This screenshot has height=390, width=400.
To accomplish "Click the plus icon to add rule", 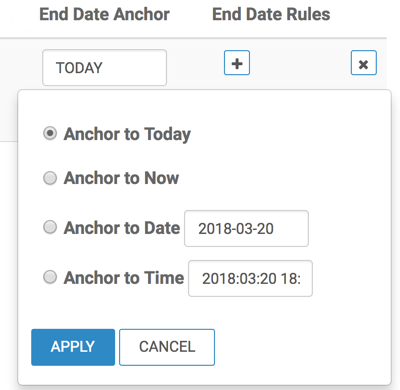I will pos(237,63).
